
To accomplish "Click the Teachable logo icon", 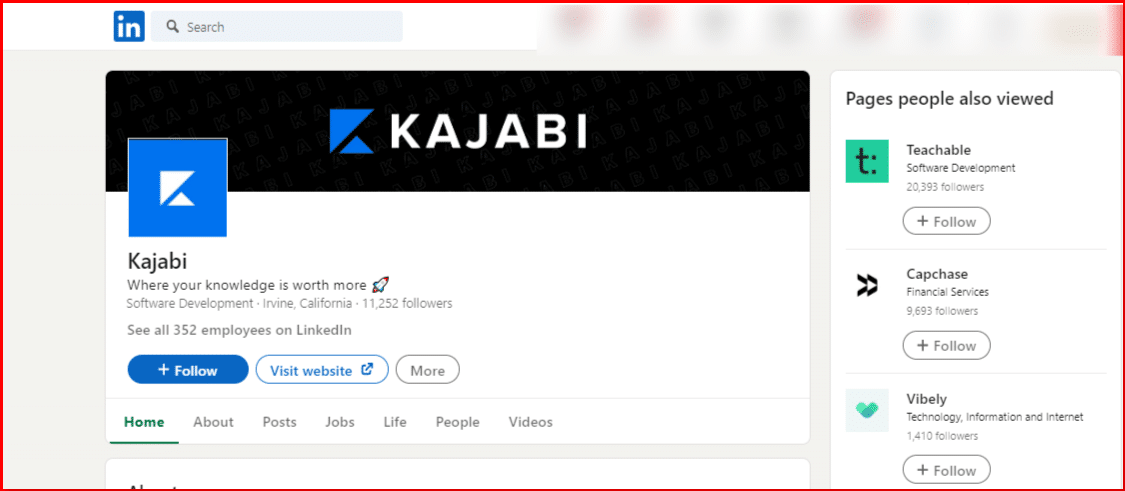I will coord(867,161).
